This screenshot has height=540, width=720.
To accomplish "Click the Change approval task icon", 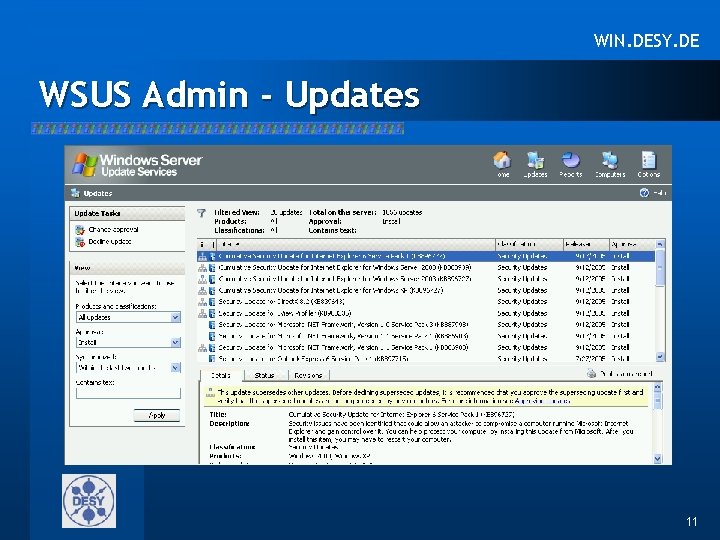I will [x=80, y=230].
